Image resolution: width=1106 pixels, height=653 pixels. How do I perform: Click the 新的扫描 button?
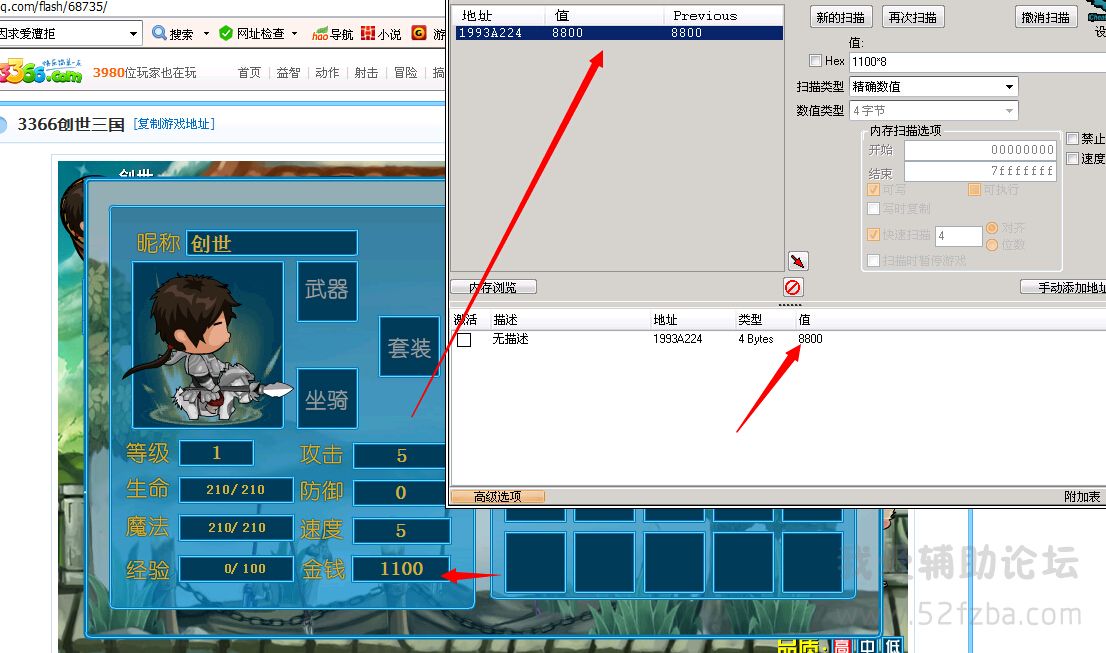[x=841, y=17]
